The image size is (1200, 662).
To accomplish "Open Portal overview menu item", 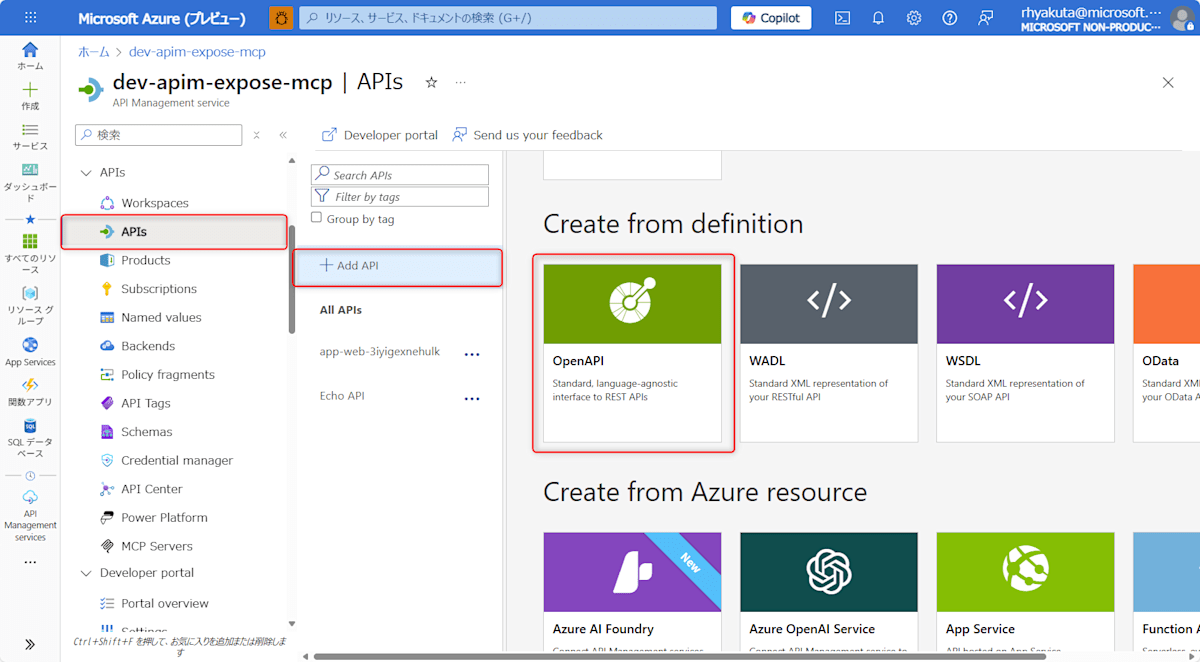I will click(164, 604).
